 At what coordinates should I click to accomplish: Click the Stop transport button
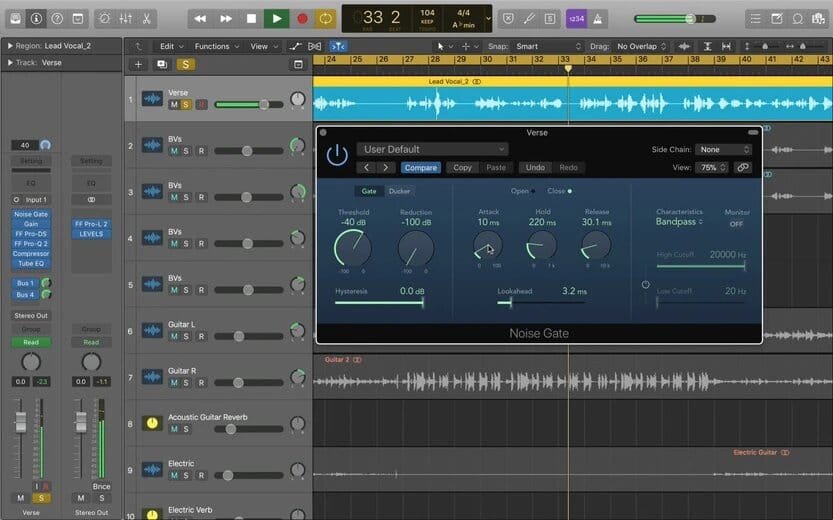click(x=251, y=19)
